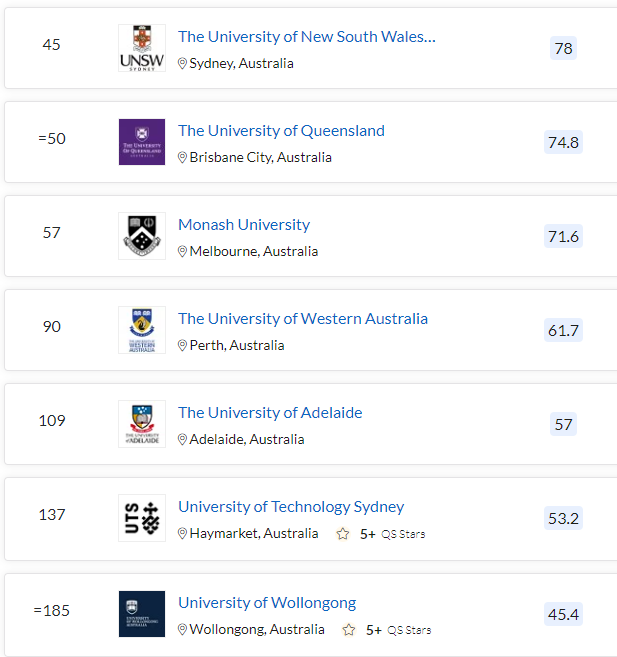
Task: Open The University of Adelaide link
Action: click(270, 413)
